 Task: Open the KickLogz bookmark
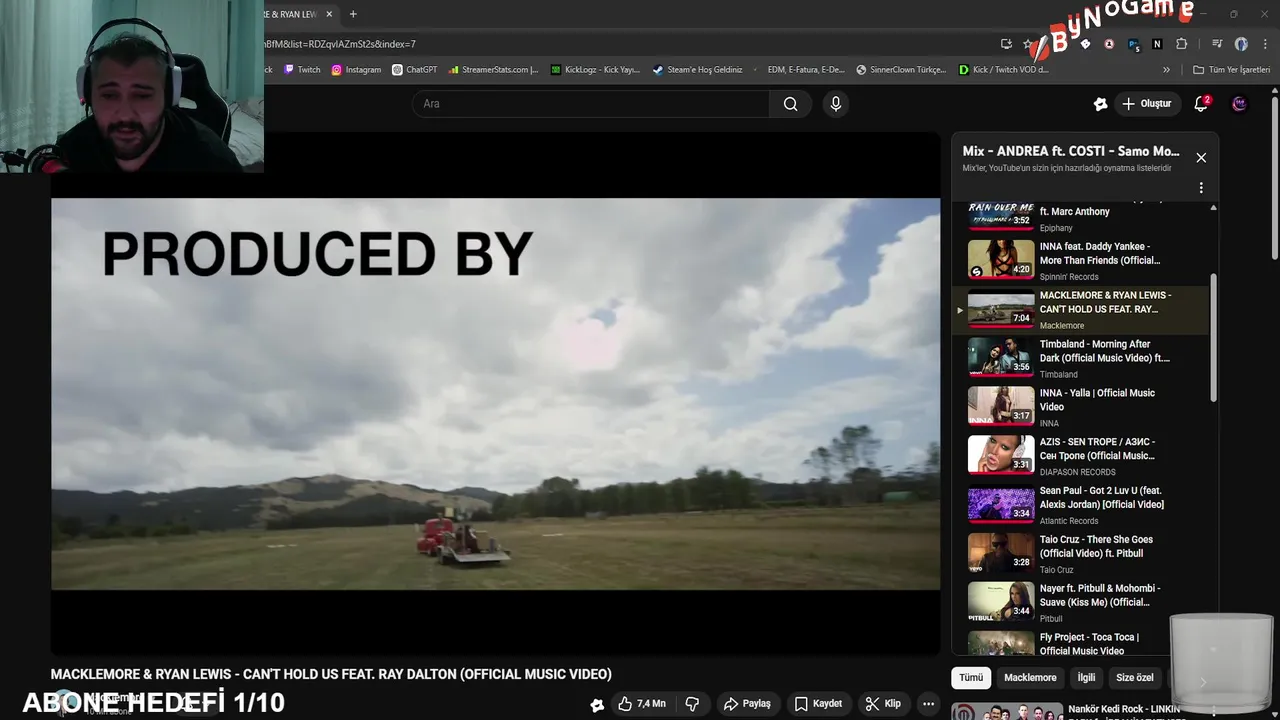coord(595,70)
